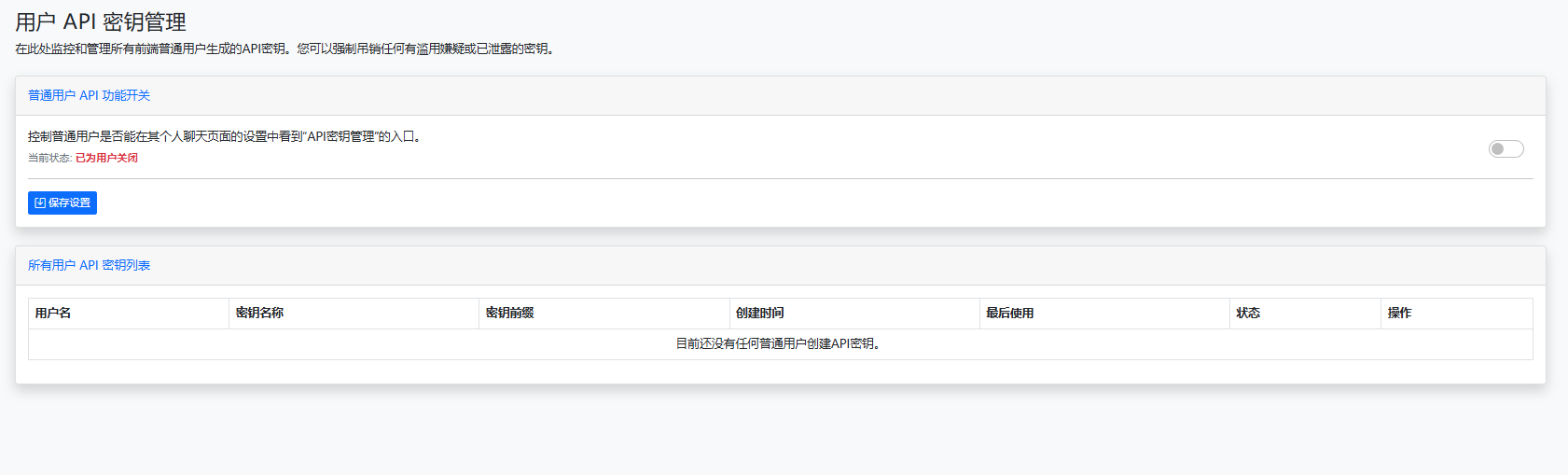Click the 普通用户 API 功能开关 card header
Viewport: 1568px width, 475px height.
[x=781, y=96]
